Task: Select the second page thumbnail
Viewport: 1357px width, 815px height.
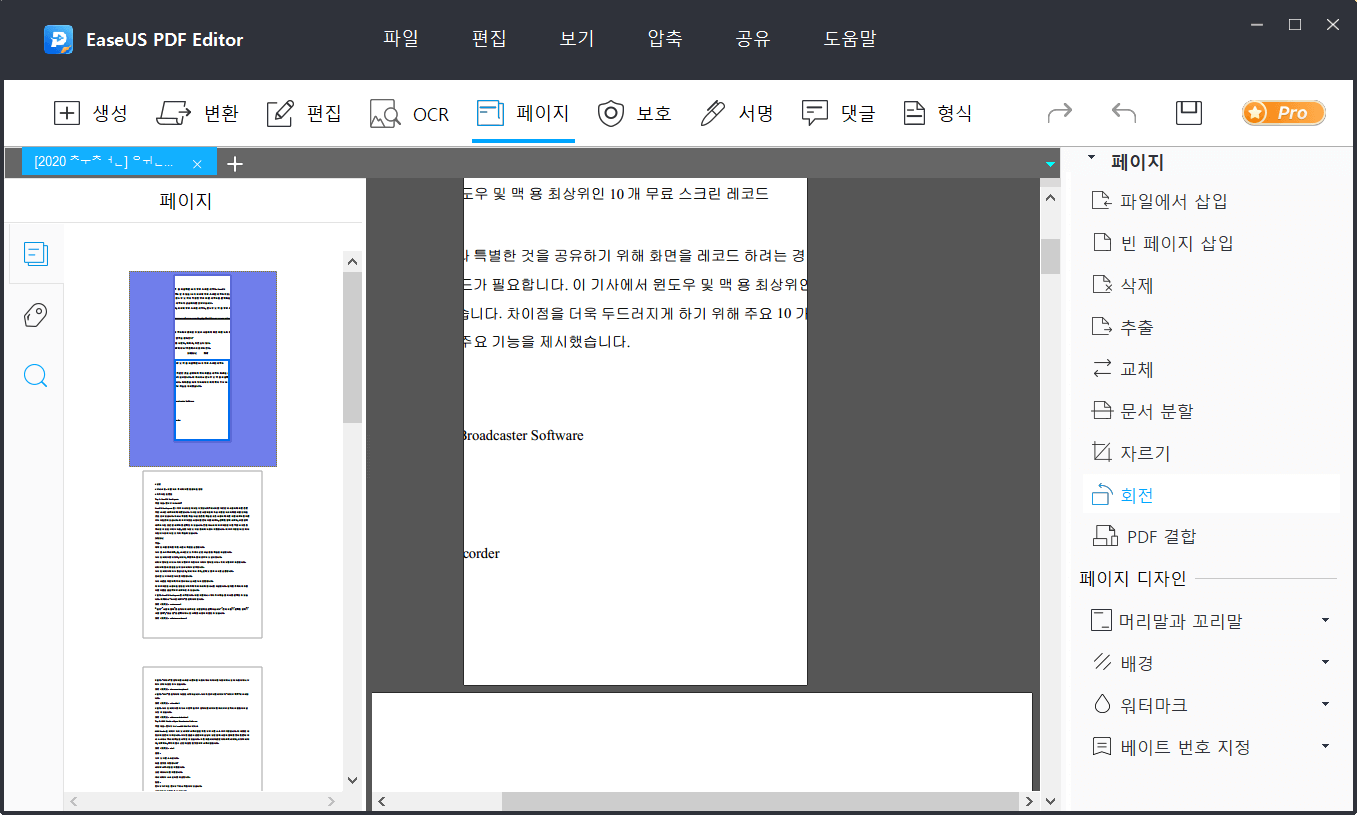Action: pos(202,554)
